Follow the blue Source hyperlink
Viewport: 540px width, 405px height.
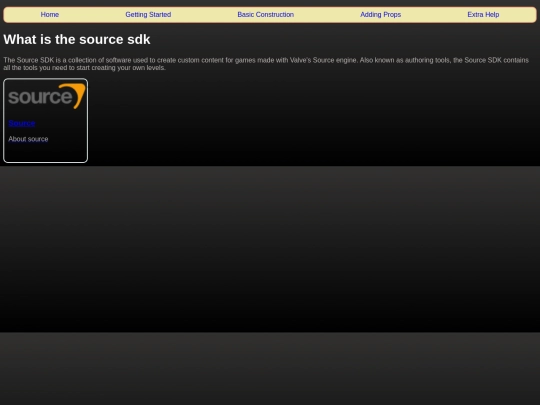click(x=22, y=123)
